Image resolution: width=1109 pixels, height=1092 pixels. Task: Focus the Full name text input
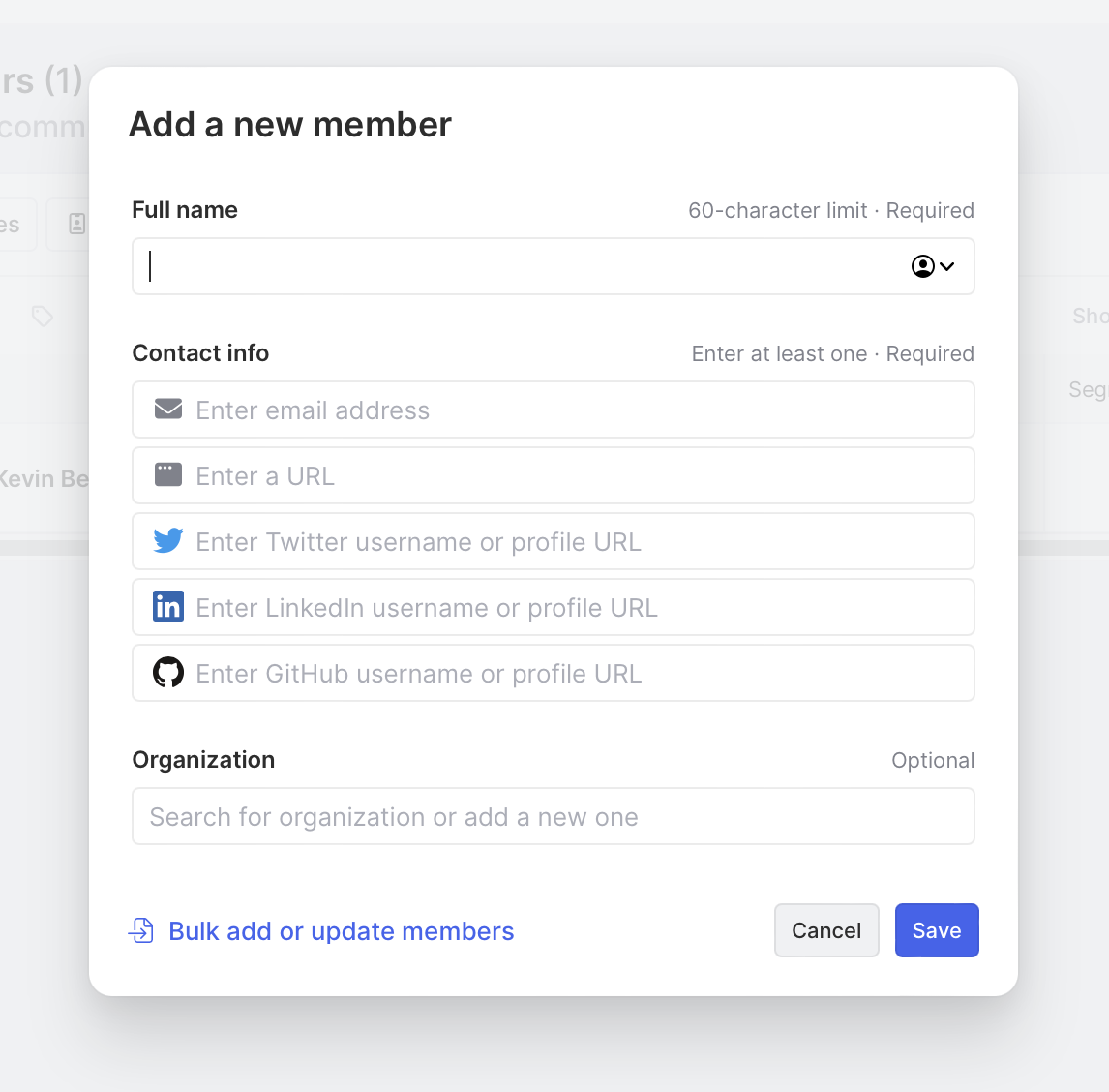click(523, 266)
